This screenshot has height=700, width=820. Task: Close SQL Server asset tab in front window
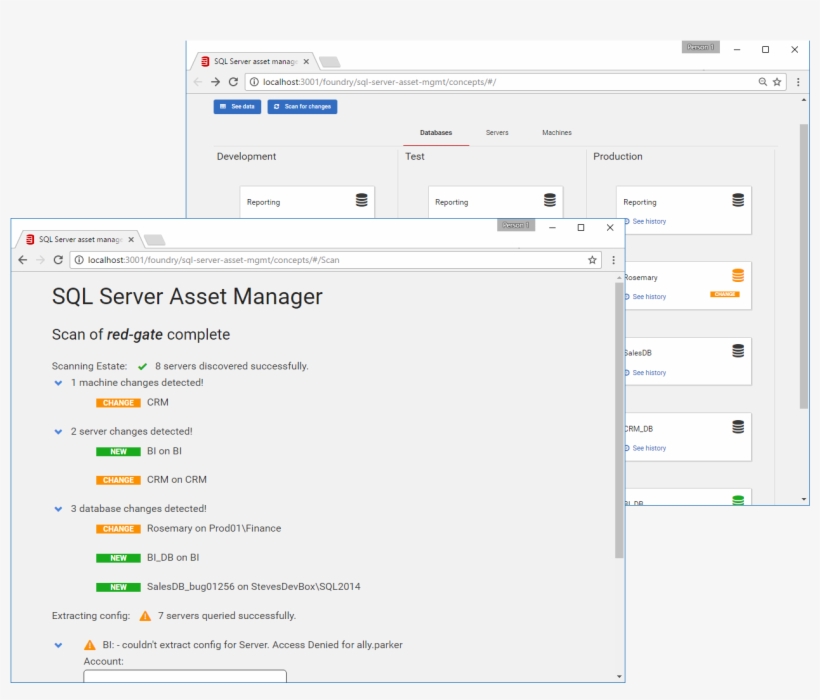point(131,239)
